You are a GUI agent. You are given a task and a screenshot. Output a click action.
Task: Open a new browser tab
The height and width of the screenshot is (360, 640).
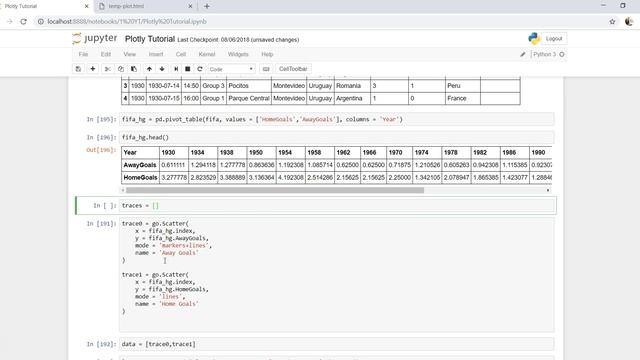[x=207, y=6]
